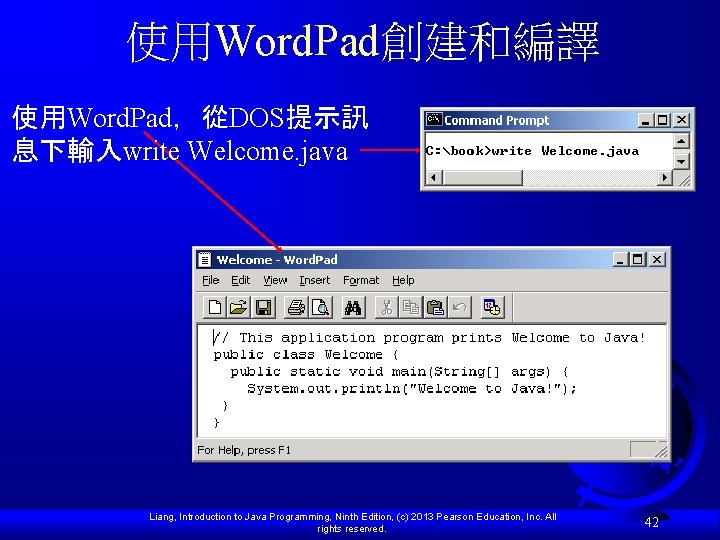720x540 pixels.
Task: Minimize the Command Prompt window
Action: tap(646, 120)
